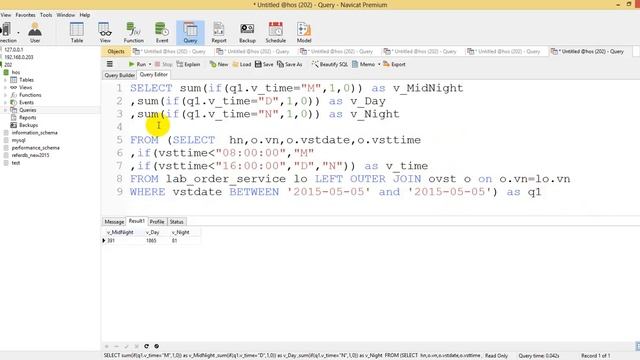This screenshot has height=360, width=640.
Task: Click the Record 1 of 1 status text
Action: (596, 356)
